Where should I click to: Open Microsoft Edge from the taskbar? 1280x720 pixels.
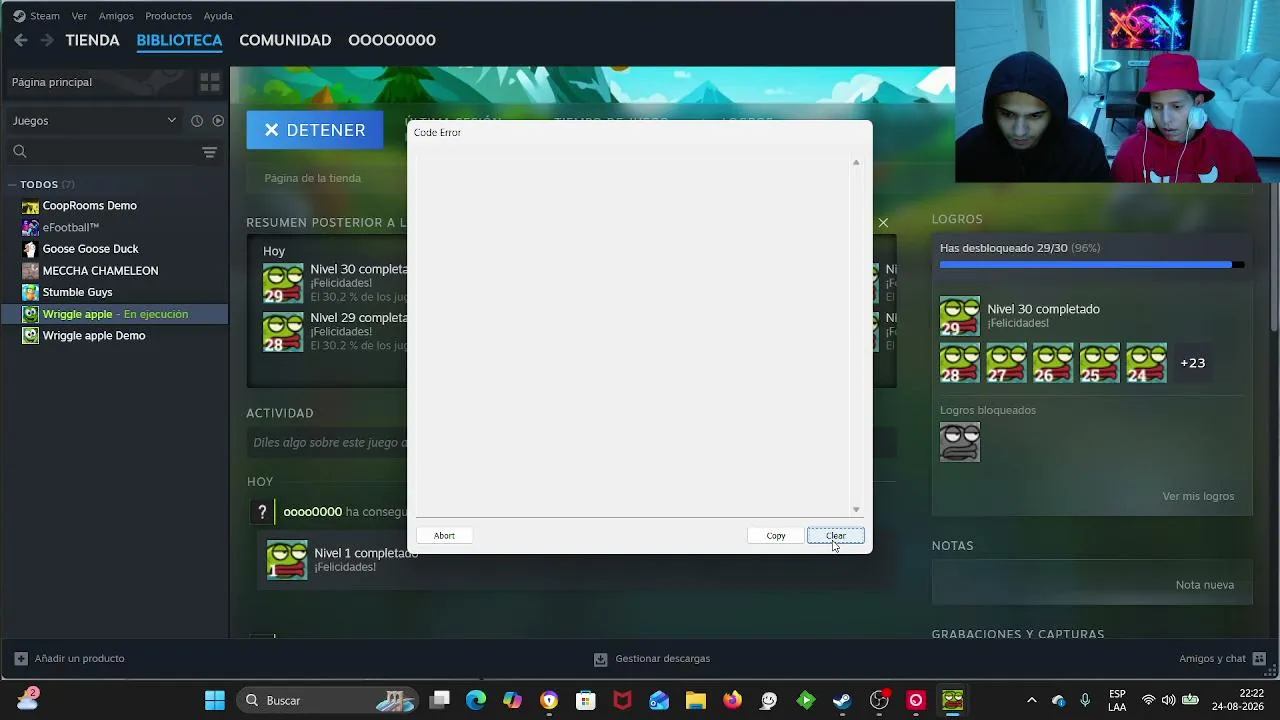476,700
